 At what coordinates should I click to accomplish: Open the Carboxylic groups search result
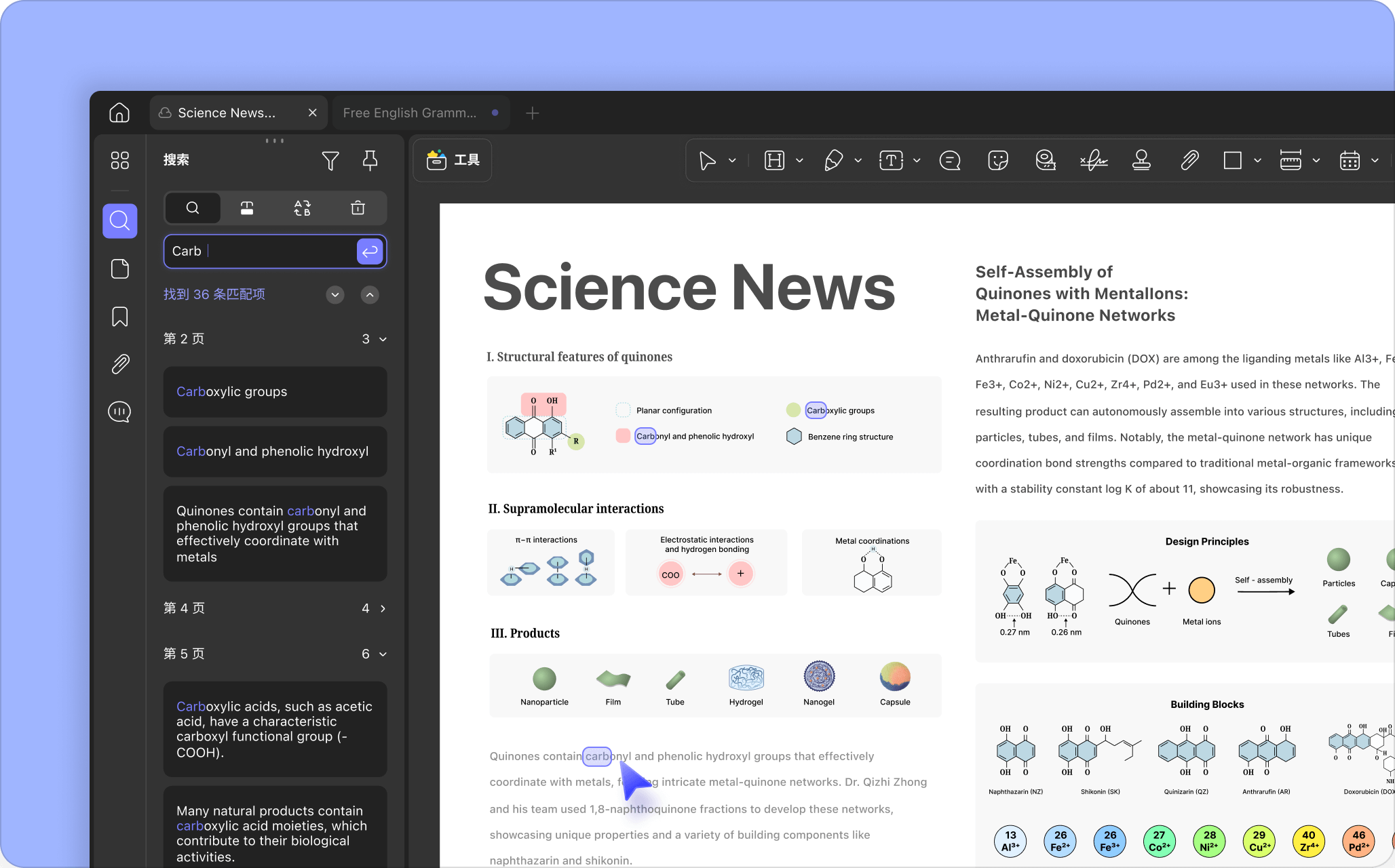point(275,392)
